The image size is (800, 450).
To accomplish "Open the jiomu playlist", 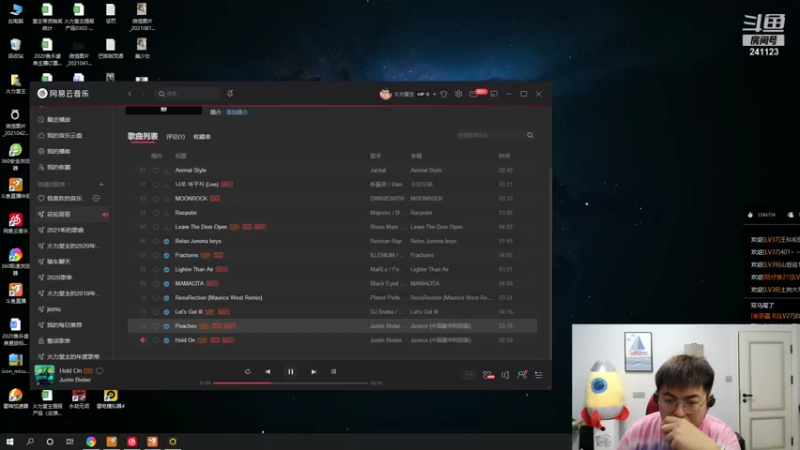I will pos(54,309).
